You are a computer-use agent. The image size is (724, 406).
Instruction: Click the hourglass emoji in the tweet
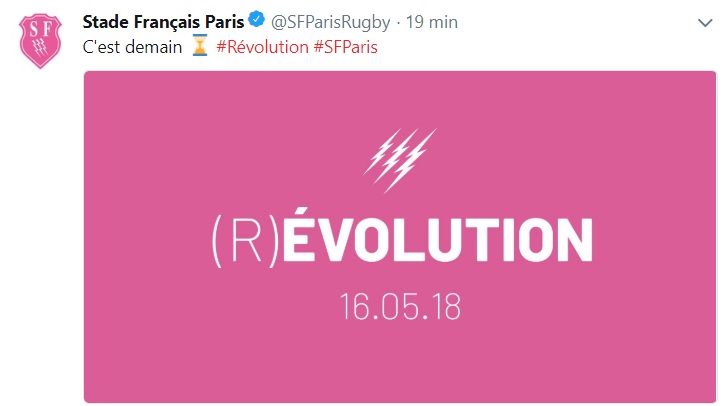pos(199,47)
